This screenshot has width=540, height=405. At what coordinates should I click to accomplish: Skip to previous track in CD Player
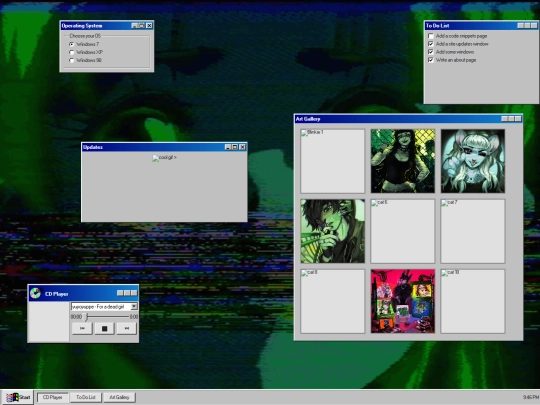[82, 328]
